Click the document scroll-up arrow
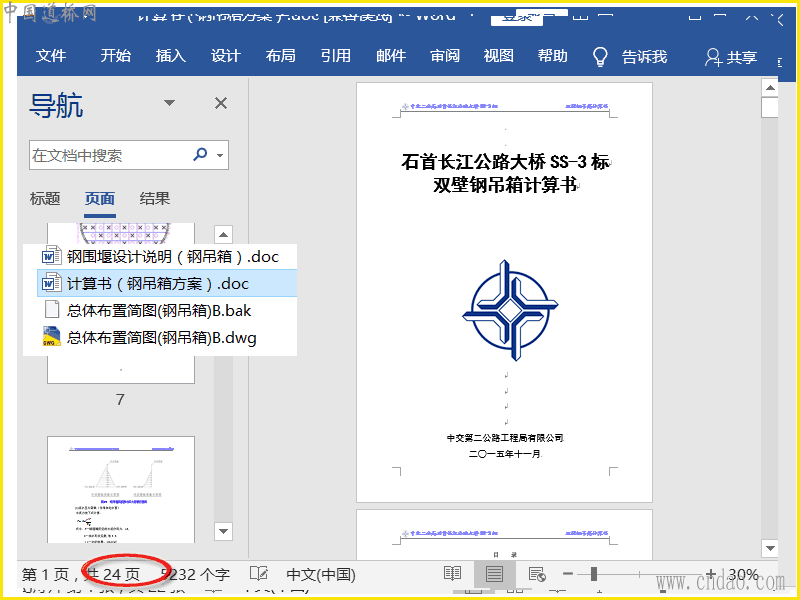This screenshot has width=800, height=600. point(769,88)
